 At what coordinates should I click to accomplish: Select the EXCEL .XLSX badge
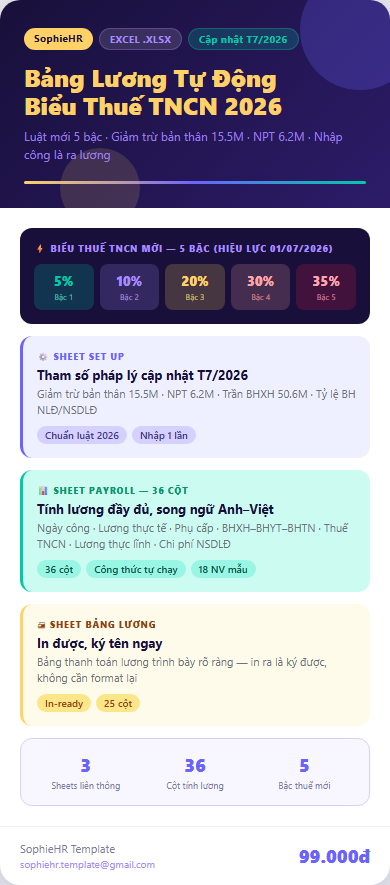[141, 40]
